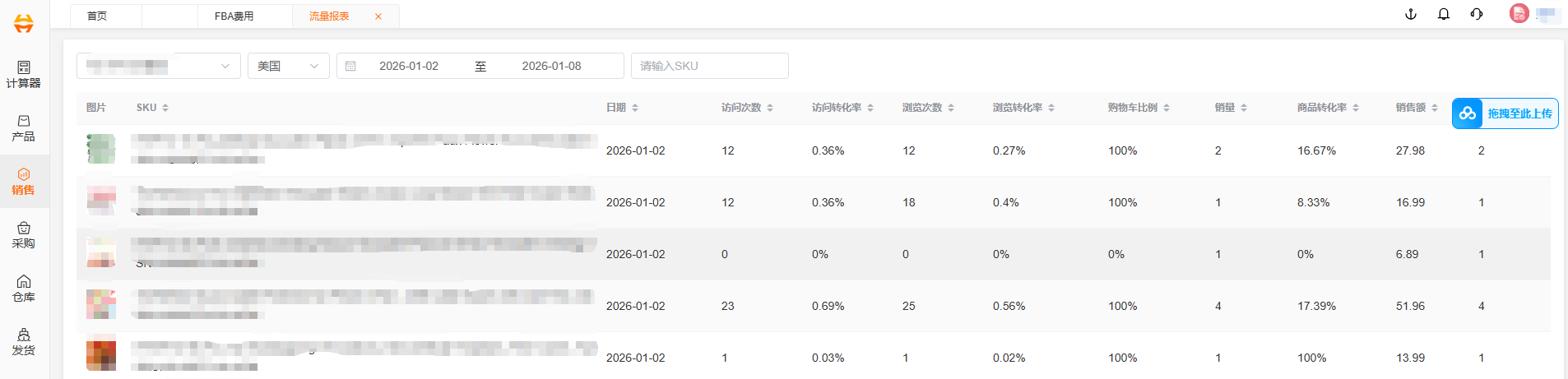Open the 仓库 warehouse sidebar icon
Viewport: 1568px width, 379px height.
[x=24, y=288]
